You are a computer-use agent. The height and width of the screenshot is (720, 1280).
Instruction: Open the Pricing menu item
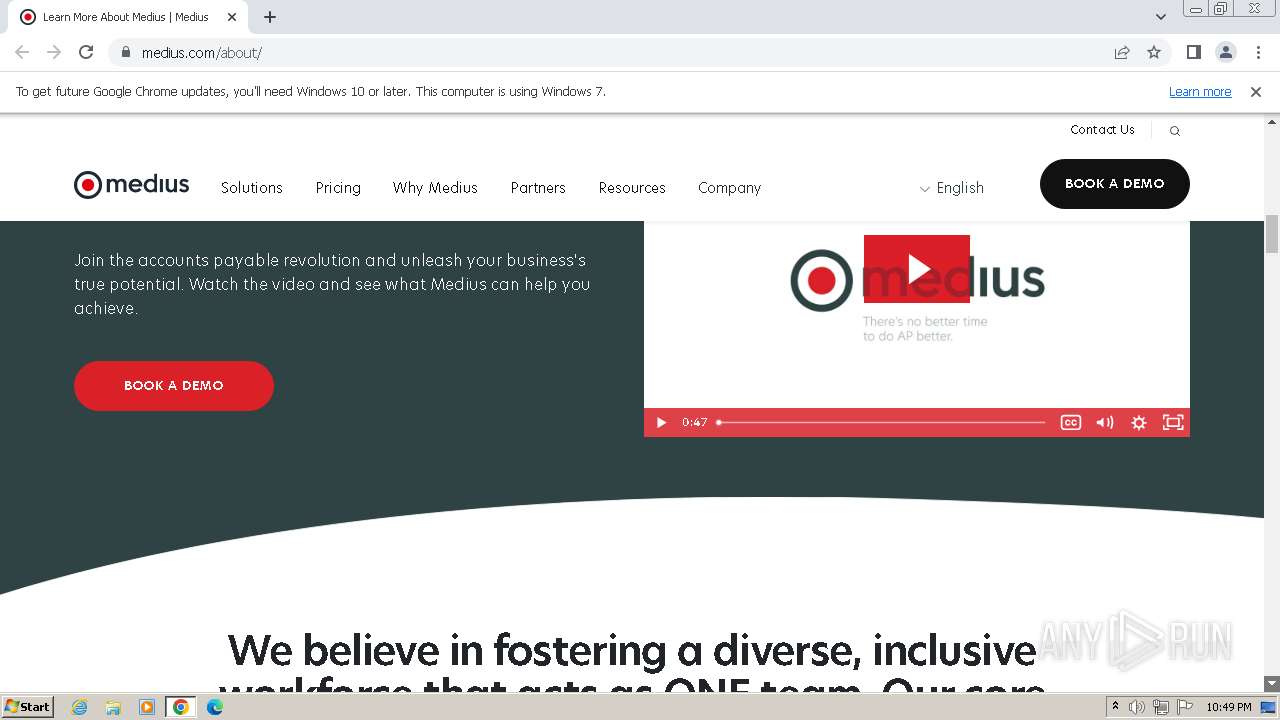[338, 188]
